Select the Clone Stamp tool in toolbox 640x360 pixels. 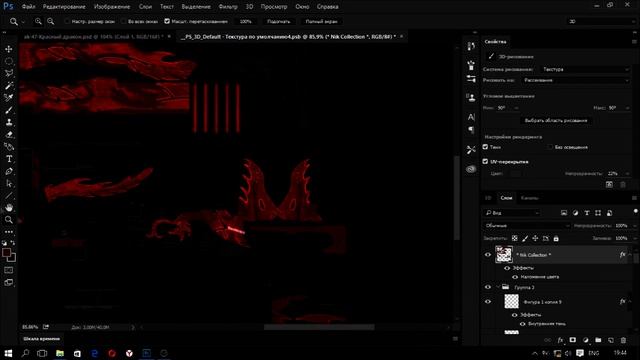9,122
